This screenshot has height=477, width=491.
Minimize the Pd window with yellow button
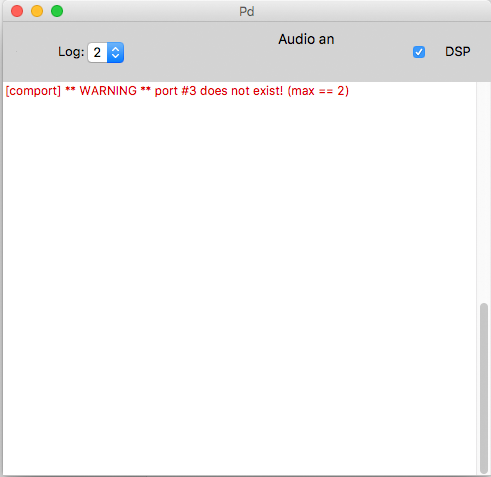tap(37, 11)
